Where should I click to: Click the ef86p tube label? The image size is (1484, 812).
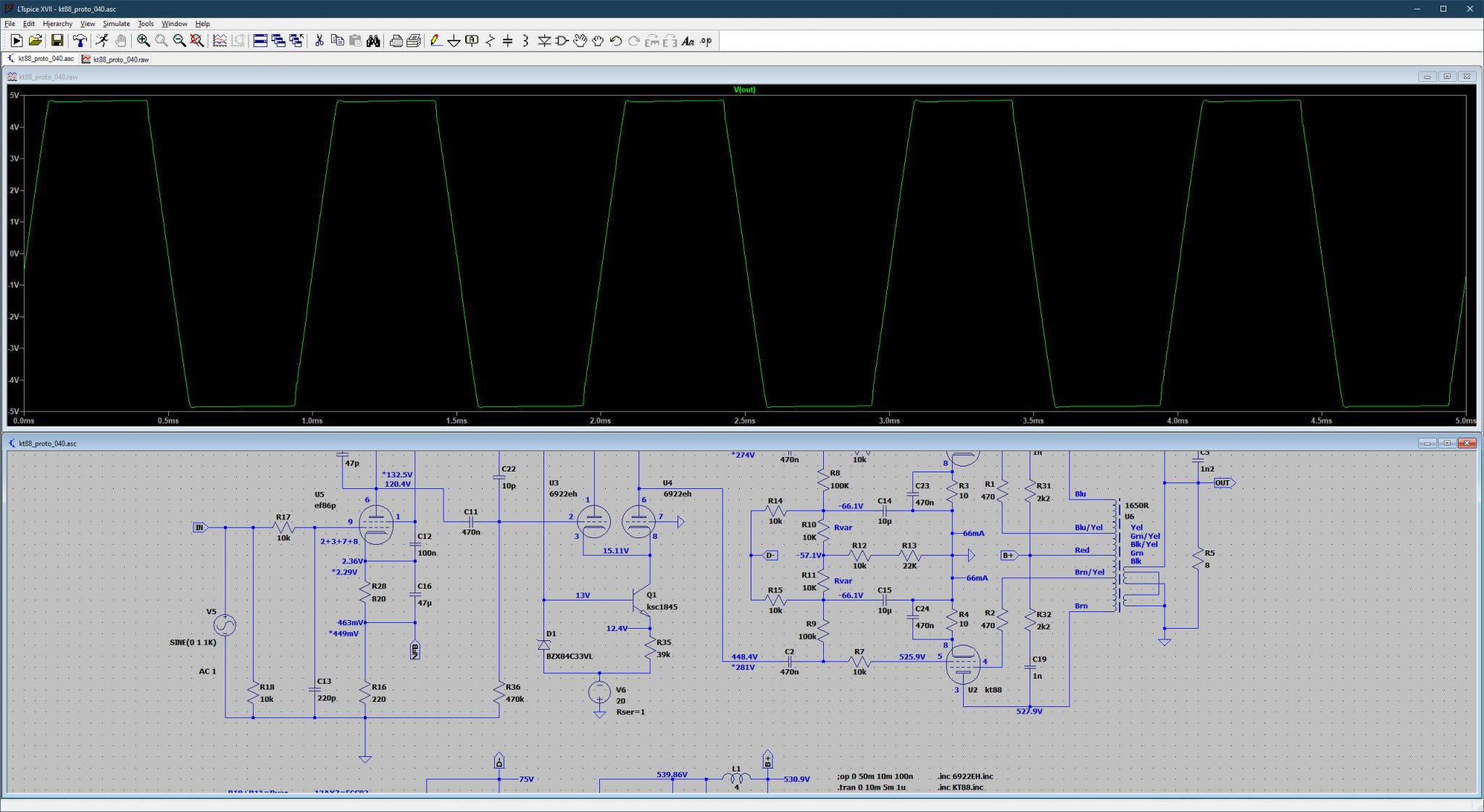pyautogui.click(x=325, y=506)
